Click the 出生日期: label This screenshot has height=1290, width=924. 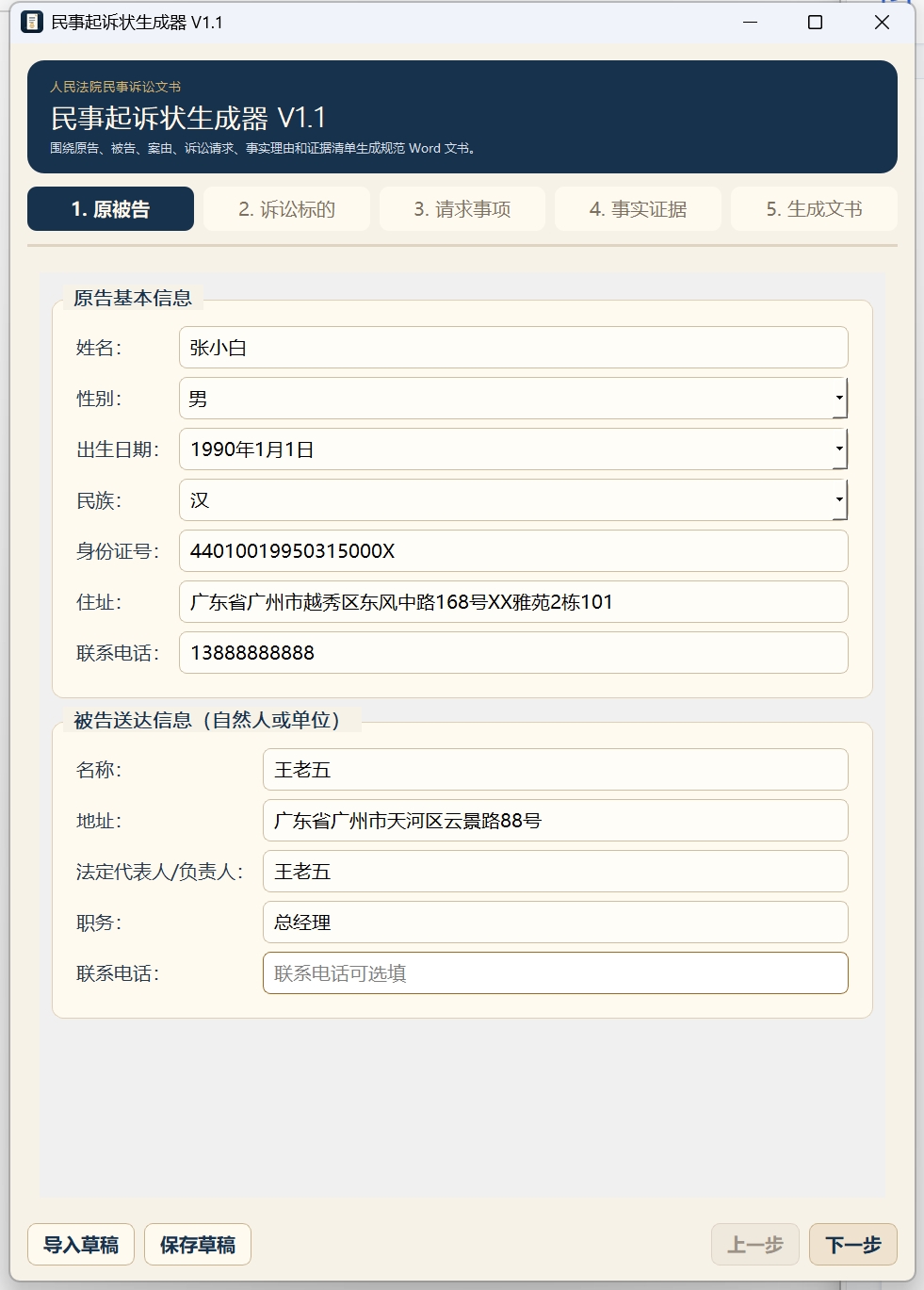118,449
